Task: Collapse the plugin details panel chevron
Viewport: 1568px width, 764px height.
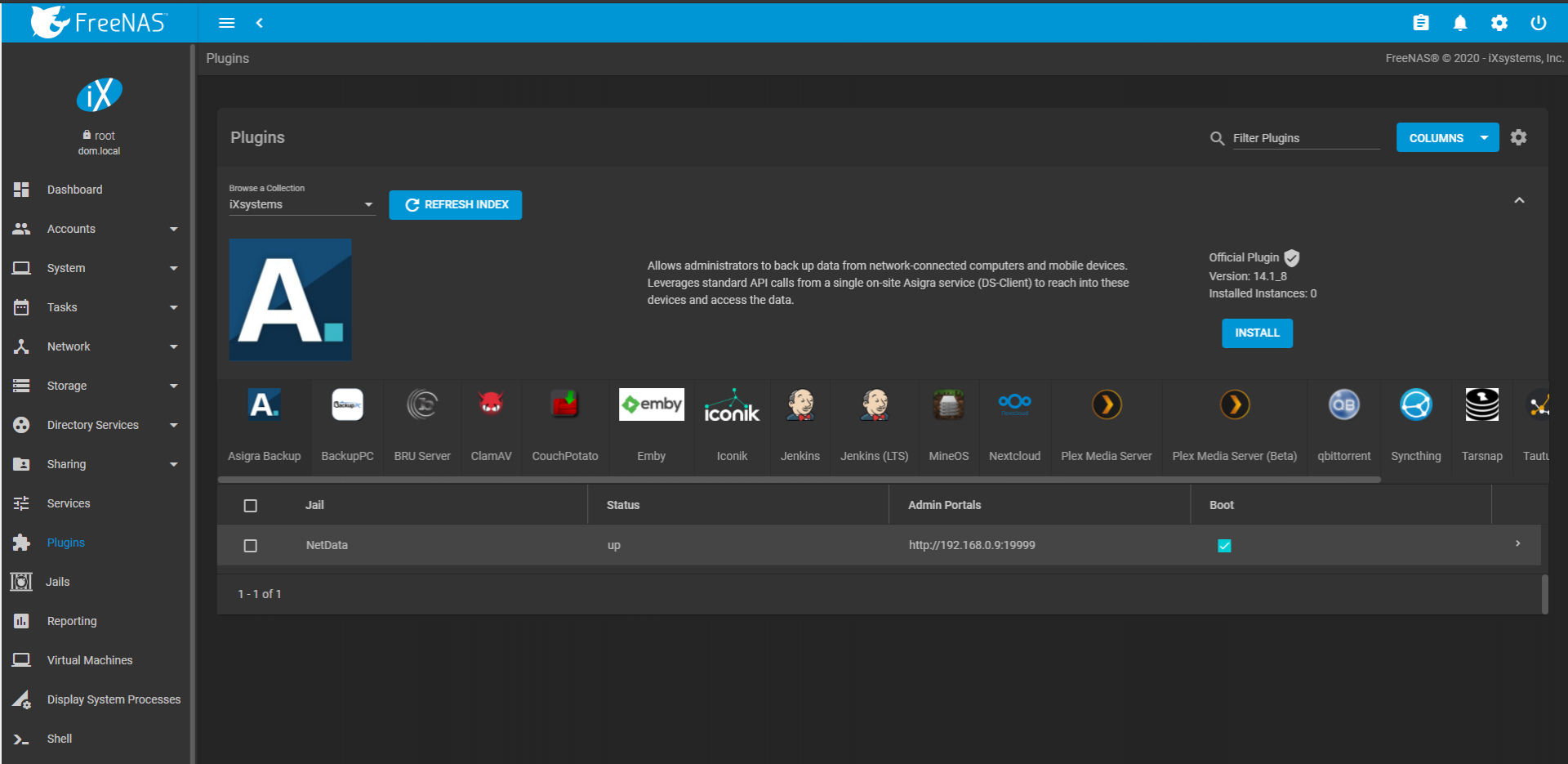Action: (x=1519, y=200)
